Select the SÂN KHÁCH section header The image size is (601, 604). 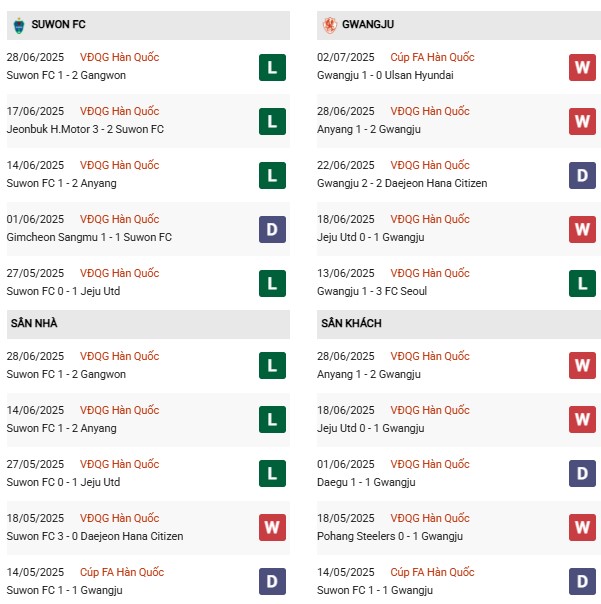[351, 324]
